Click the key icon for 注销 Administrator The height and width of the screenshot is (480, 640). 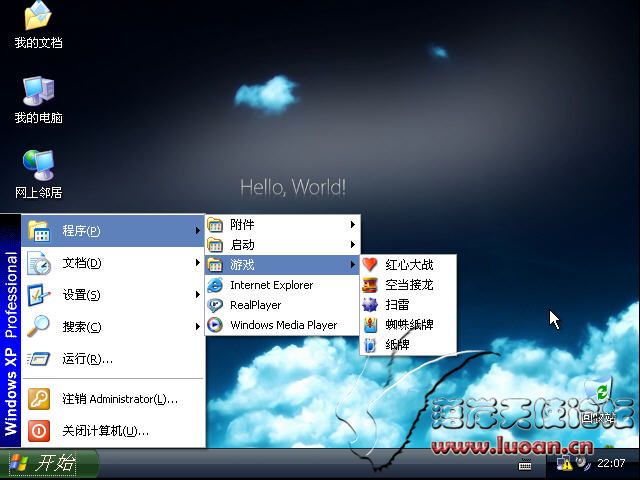(x=39, y=398)
